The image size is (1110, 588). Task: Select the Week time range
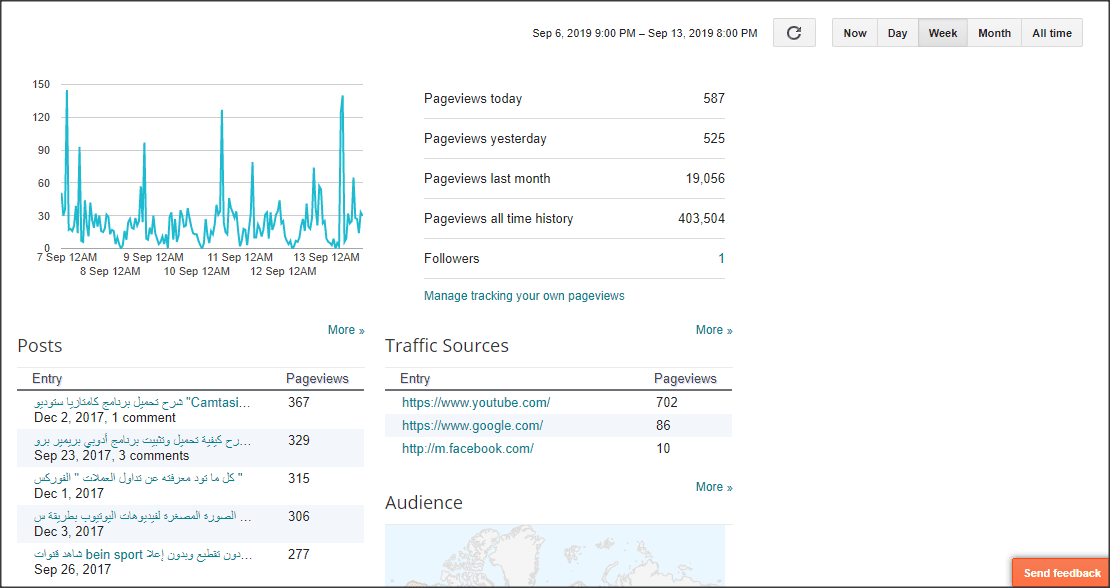pos(943,33)
